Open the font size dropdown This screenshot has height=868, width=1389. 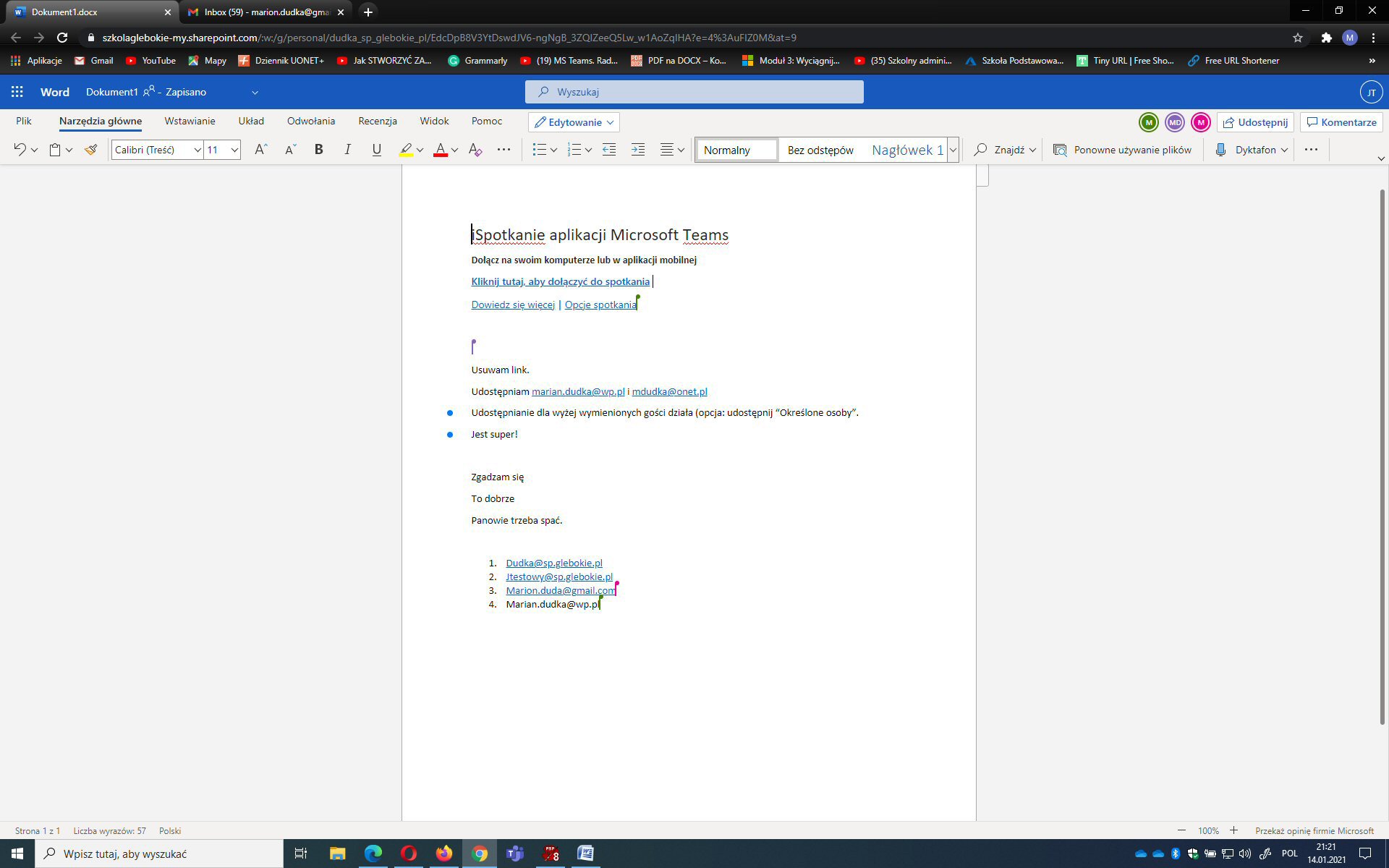(x=234, y=150)
